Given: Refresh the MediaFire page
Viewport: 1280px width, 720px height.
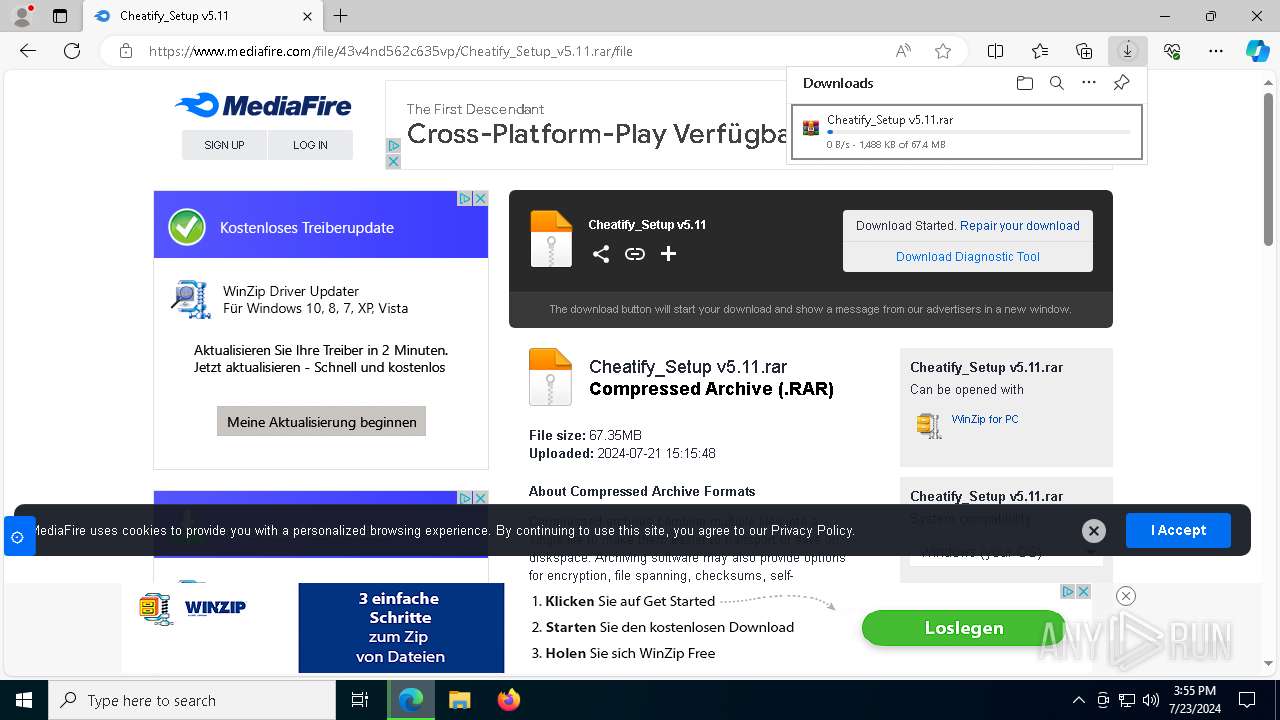Looking at the screenshot, I should [72, 51].
